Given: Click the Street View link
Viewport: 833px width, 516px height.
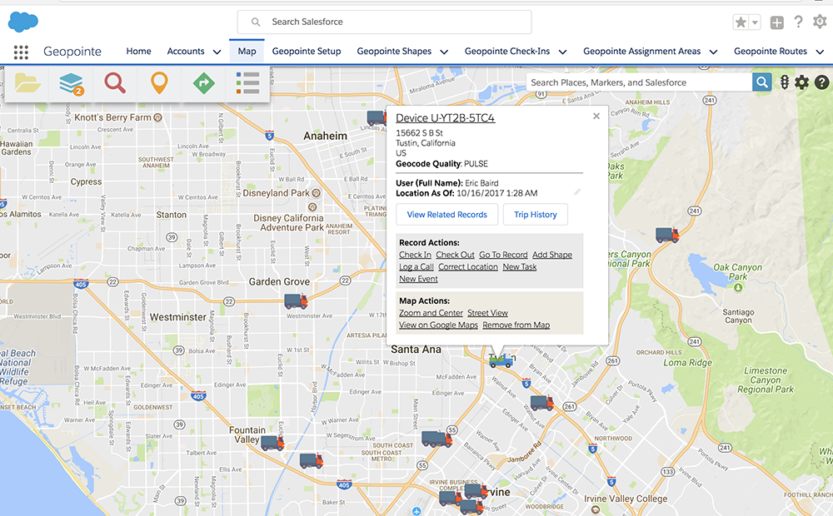Looking at the screenshot, I should click(488, 312).
